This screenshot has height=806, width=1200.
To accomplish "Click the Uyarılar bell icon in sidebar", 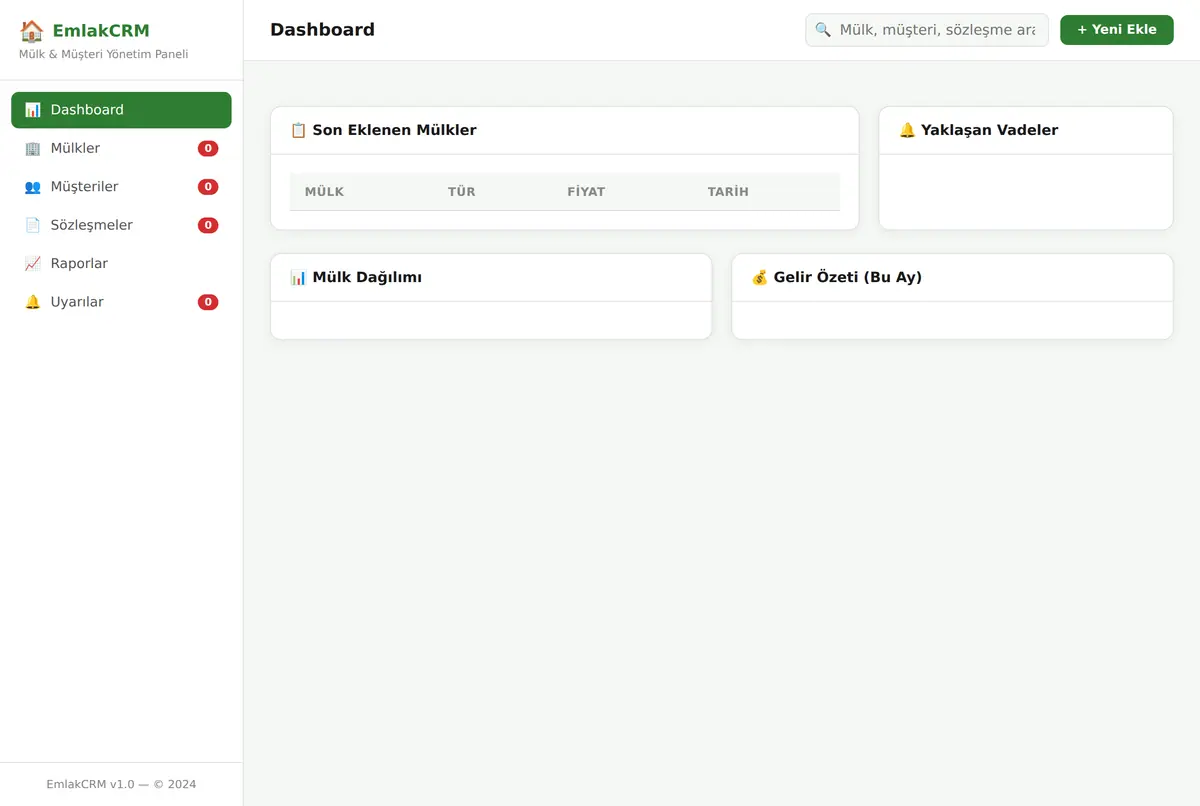I will click(x=33, y=302).
